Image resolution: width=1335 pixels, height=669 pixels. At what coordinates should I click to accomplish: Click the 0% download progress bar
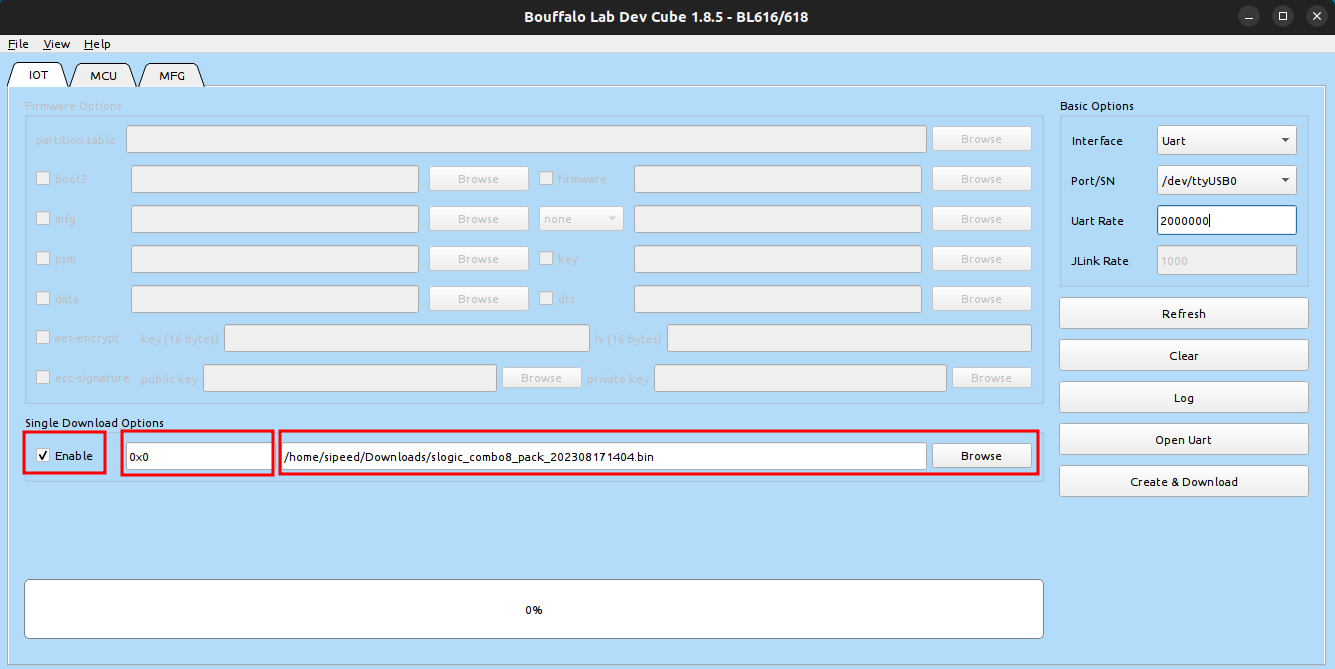click(534, 609)
